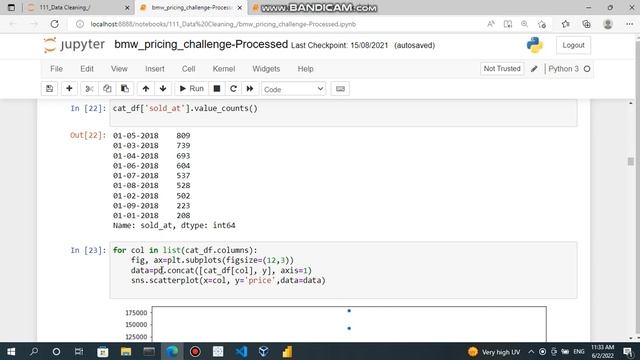Screen dimensions: 640x360
Task: Open the read aloud icon in address bar
Action: click(x=491, y=24)
